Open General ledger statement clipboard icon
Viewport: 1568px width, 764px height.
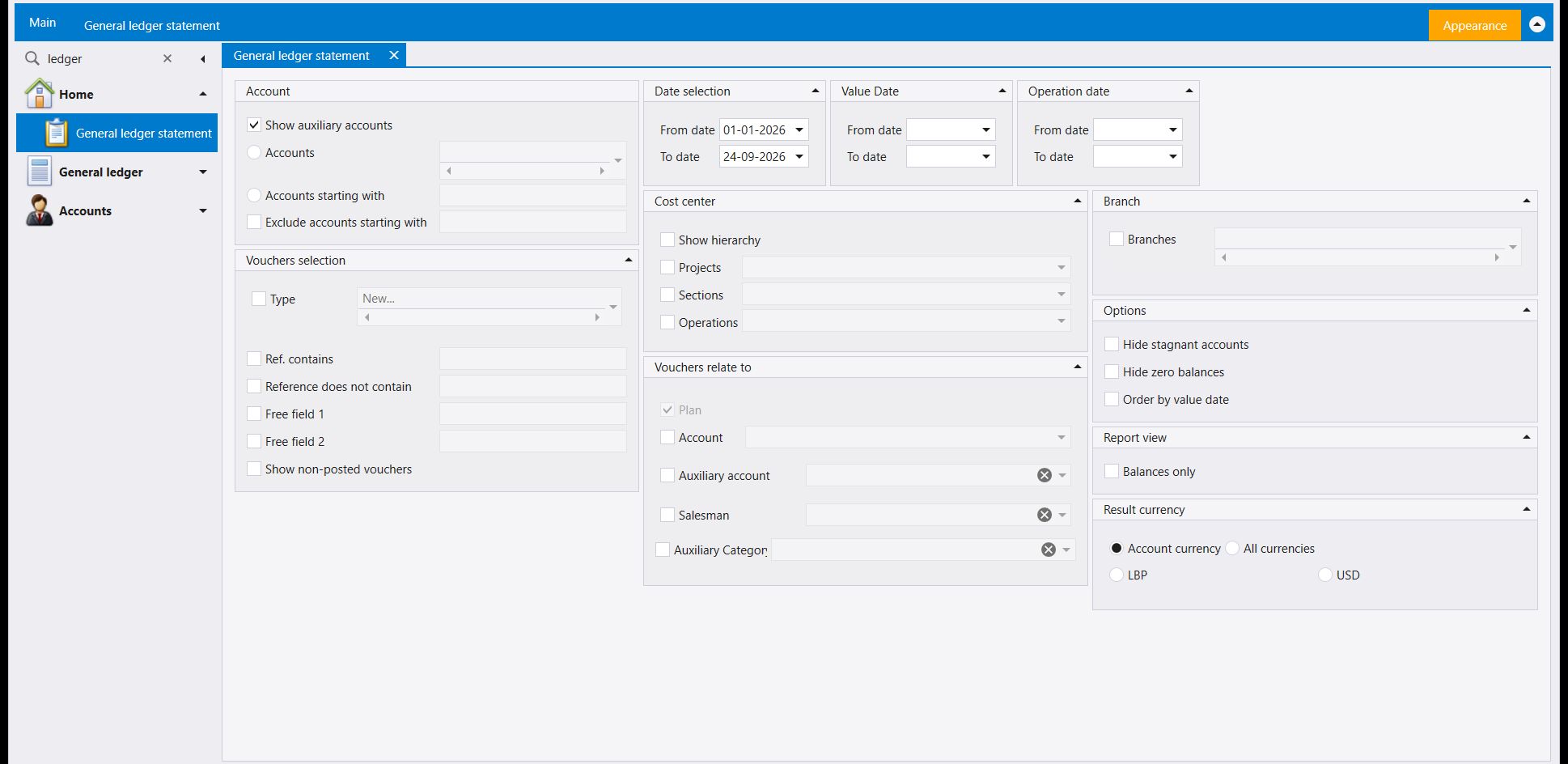pos(56,133)
